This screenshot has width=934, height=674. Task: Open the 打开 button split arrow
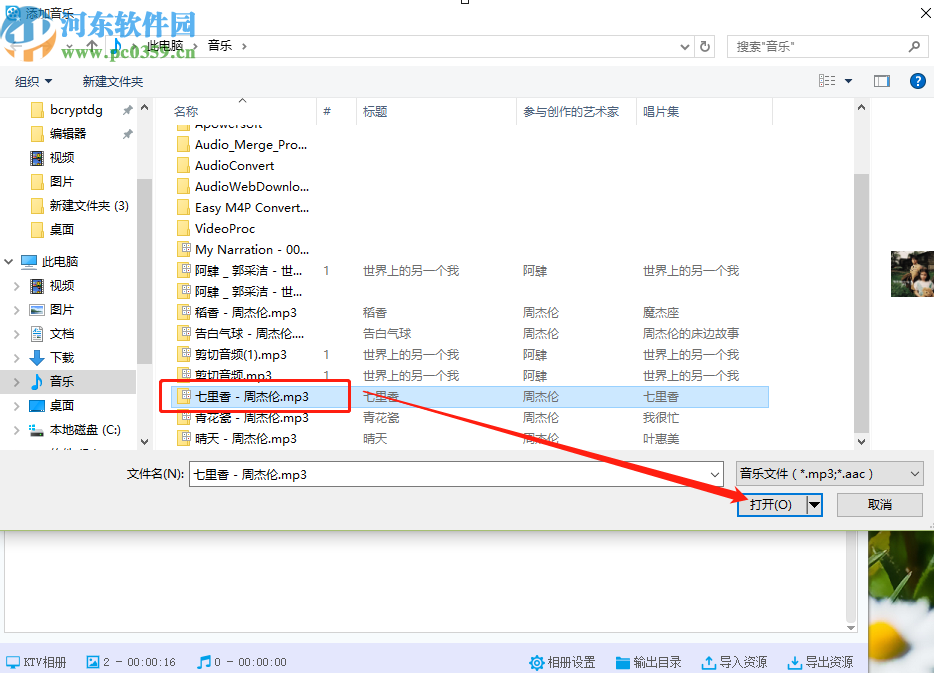tap(814, 506)
